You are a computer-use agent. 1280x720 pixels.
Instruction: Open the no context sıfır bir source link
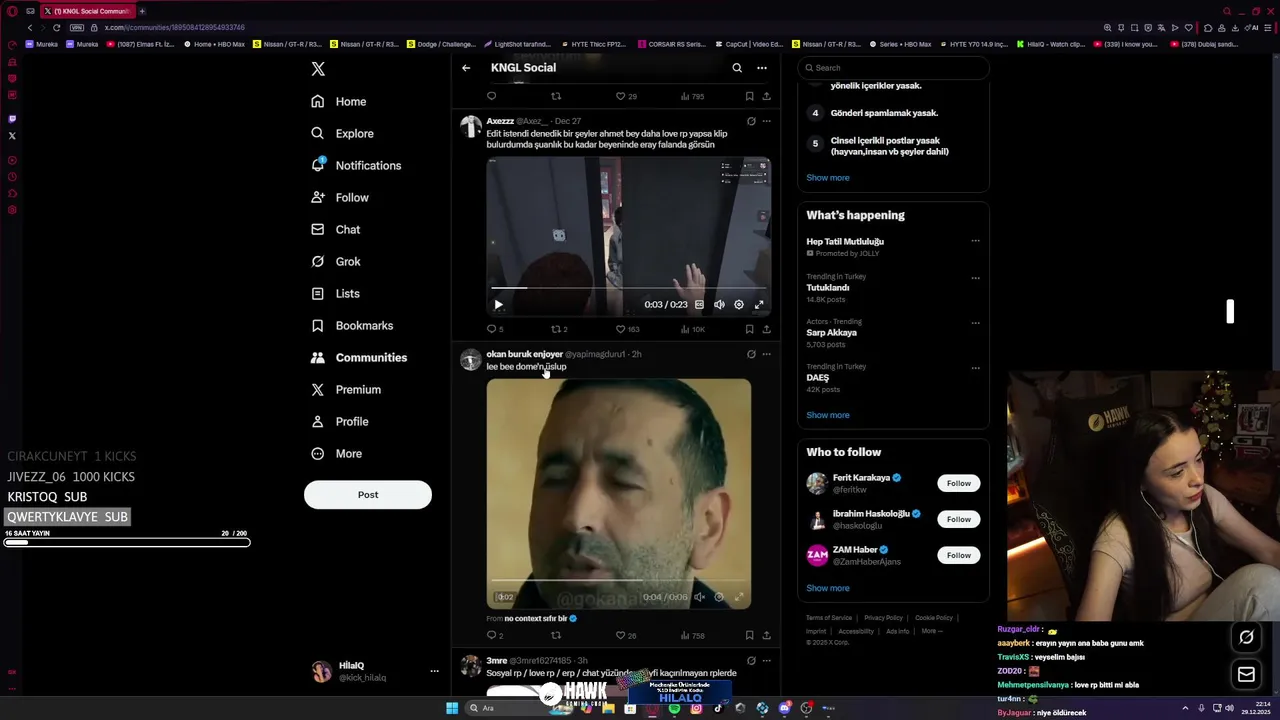pyautogui.click(x=540, y=619)
